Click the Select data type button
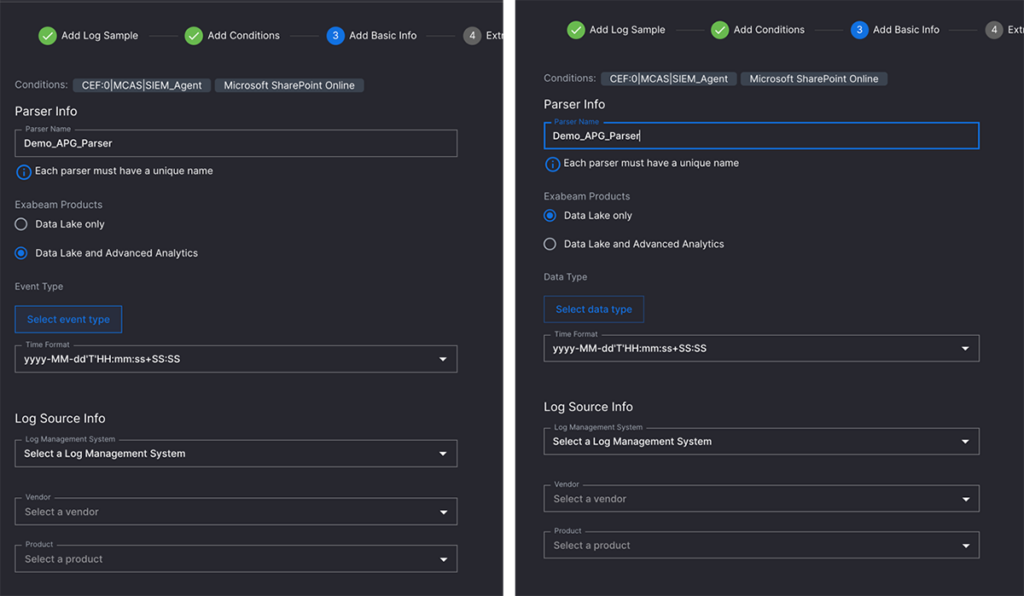Viewport: 1024px width, 596px height. pyautogui.click(x=594, y=310)
